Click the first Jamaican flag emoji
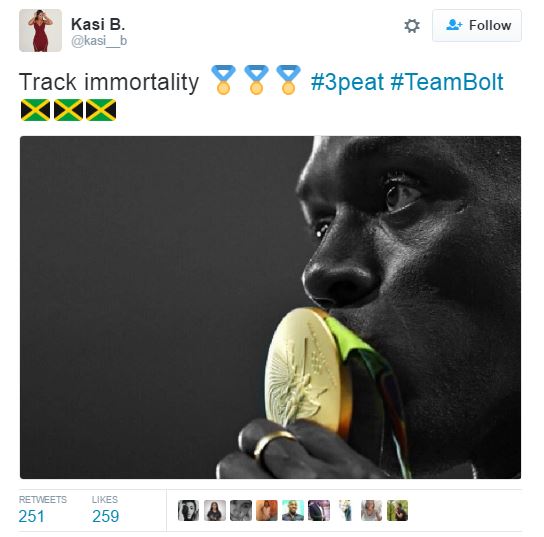 (35, 110)
